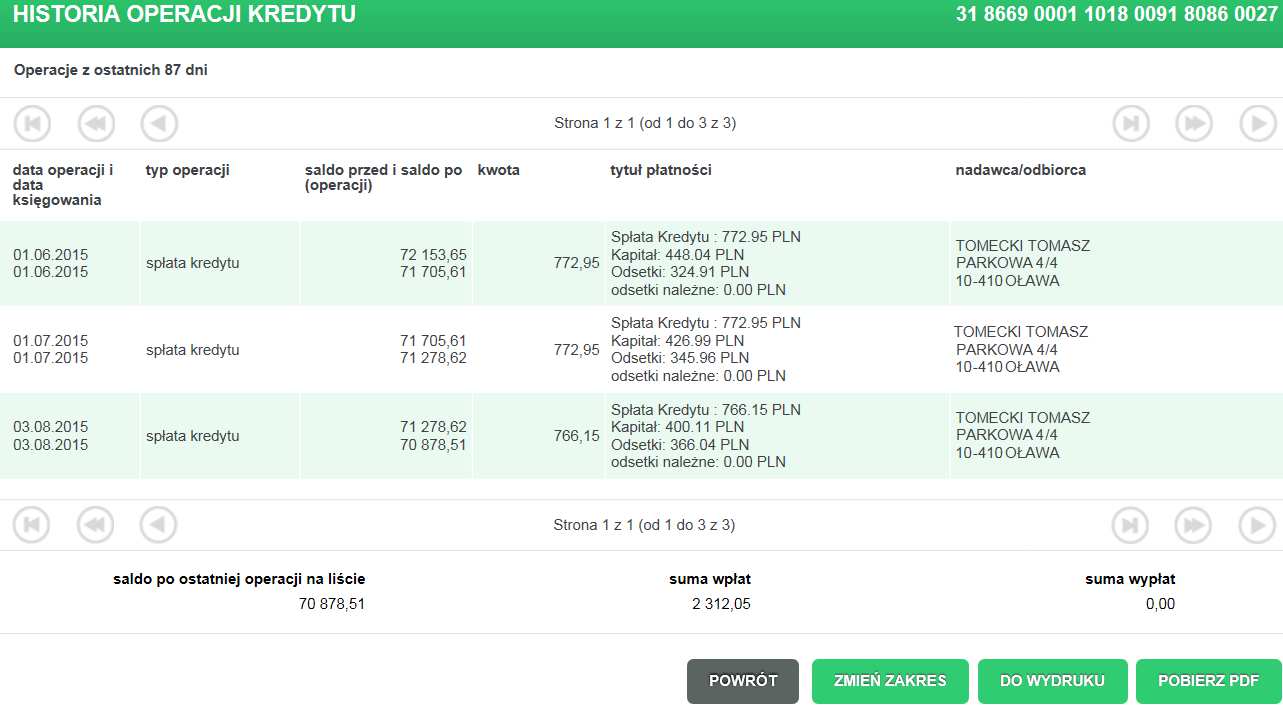Click 'suma wypłat' value 0,00

click(x=1160, y=604)
